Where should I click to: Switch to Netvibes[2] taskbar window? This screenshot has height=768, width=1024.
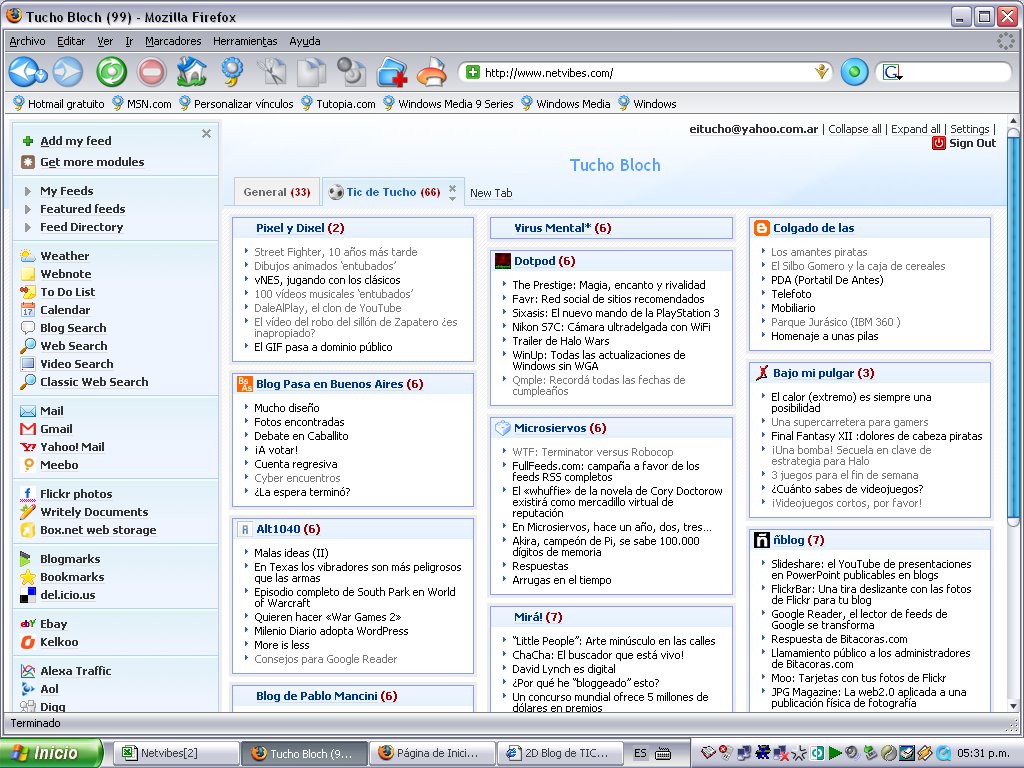(176, 753)
